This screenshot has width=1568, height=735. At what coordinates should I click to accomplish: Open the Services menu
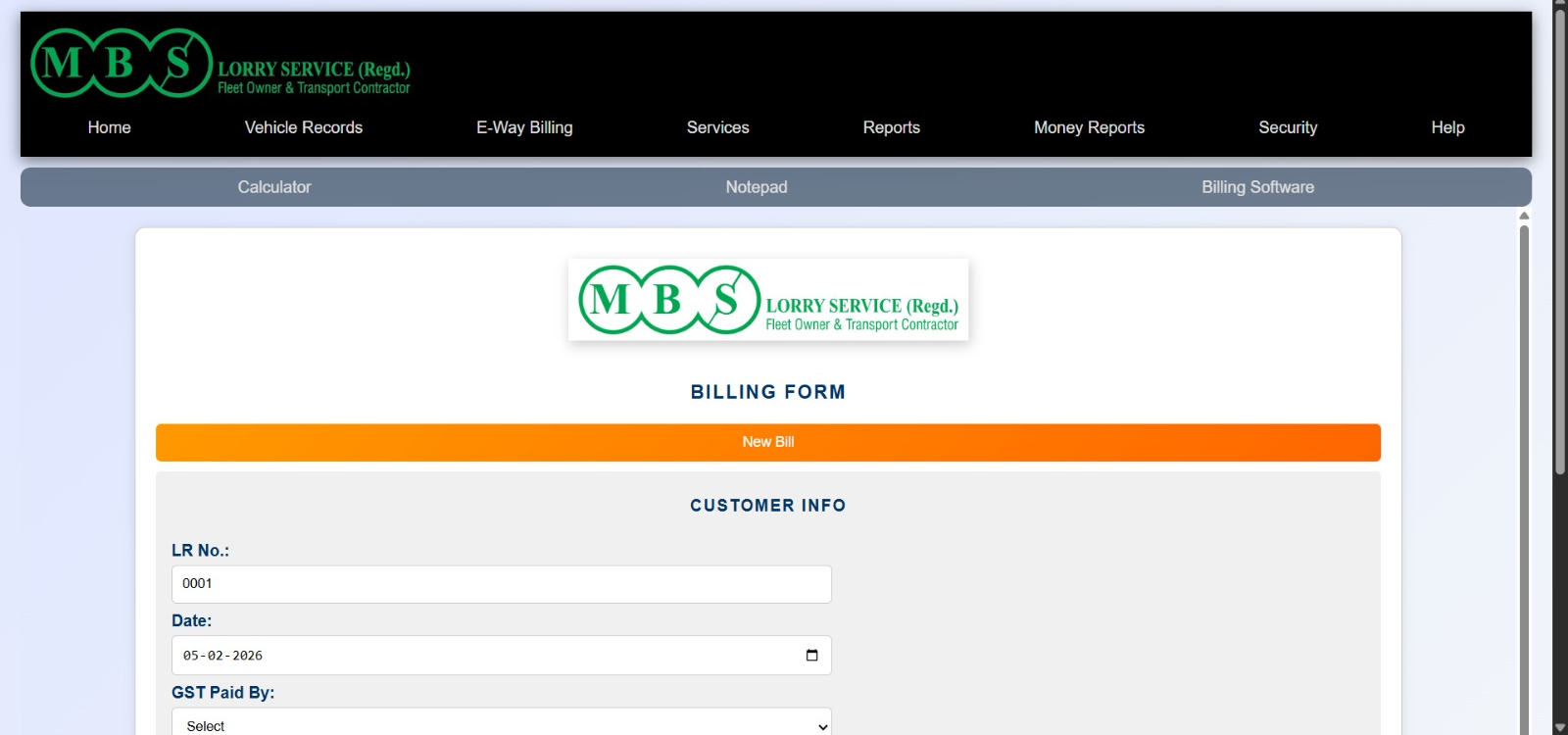click(717, 127)
